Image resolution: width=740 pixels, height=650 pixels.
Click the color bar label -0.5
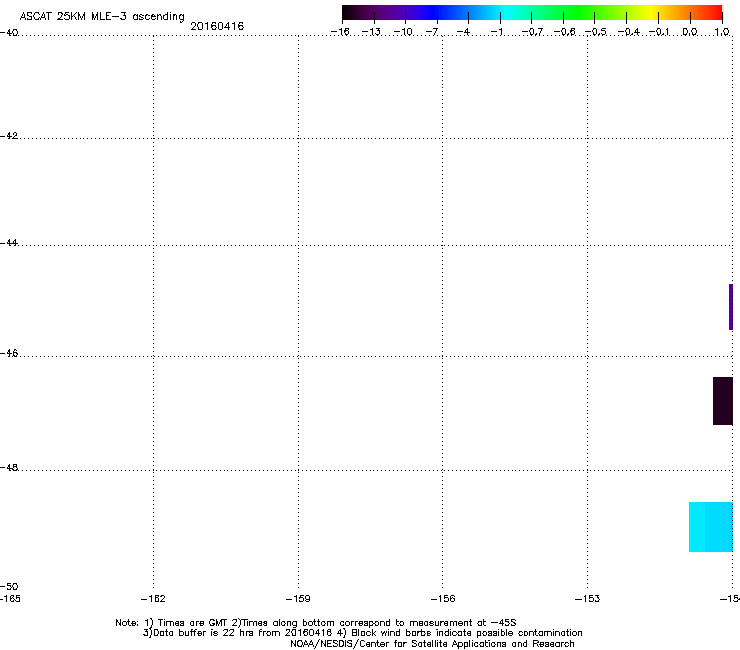click(596, 32)
